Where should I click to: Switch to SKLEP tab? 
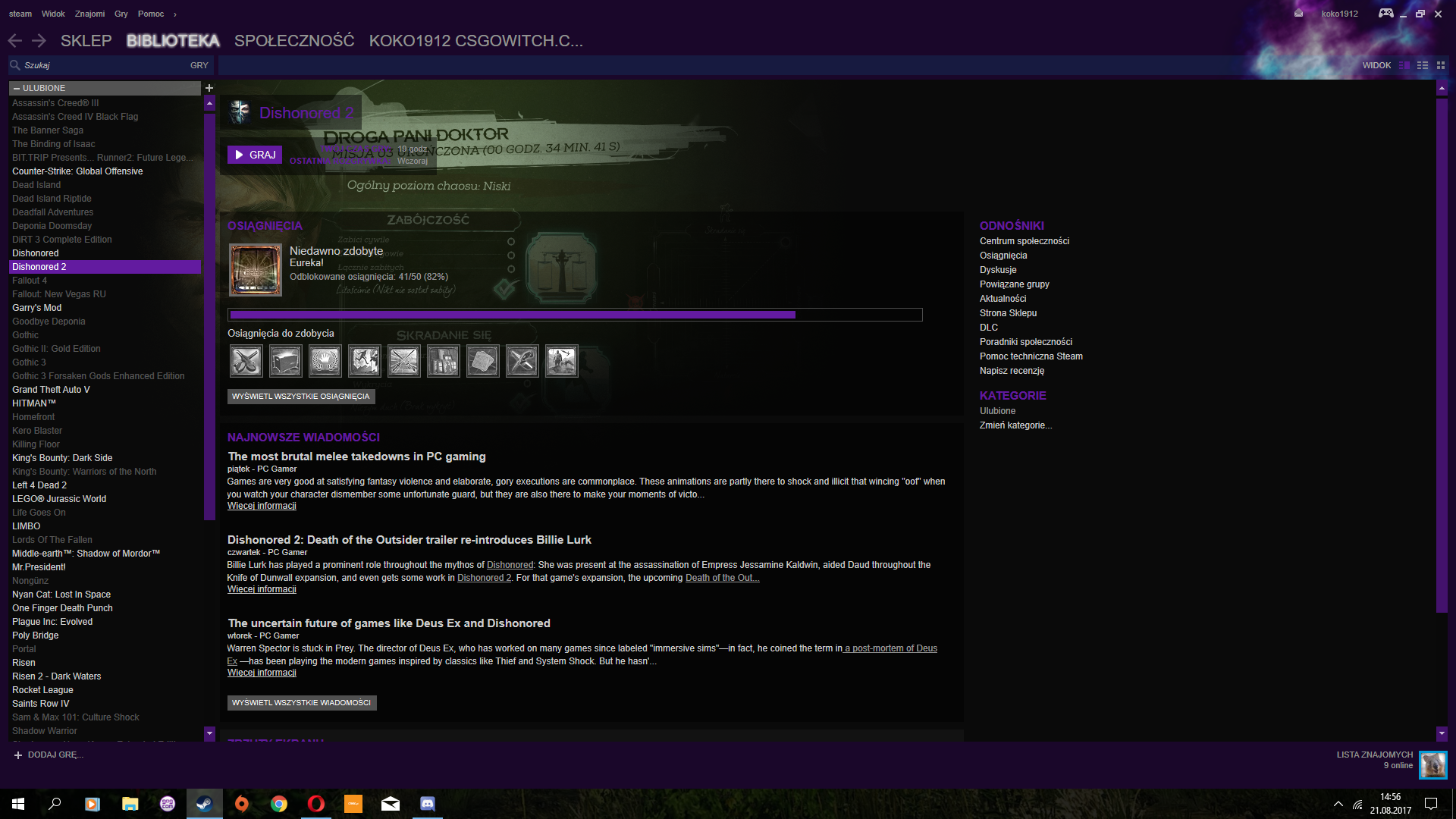point(86,41)
